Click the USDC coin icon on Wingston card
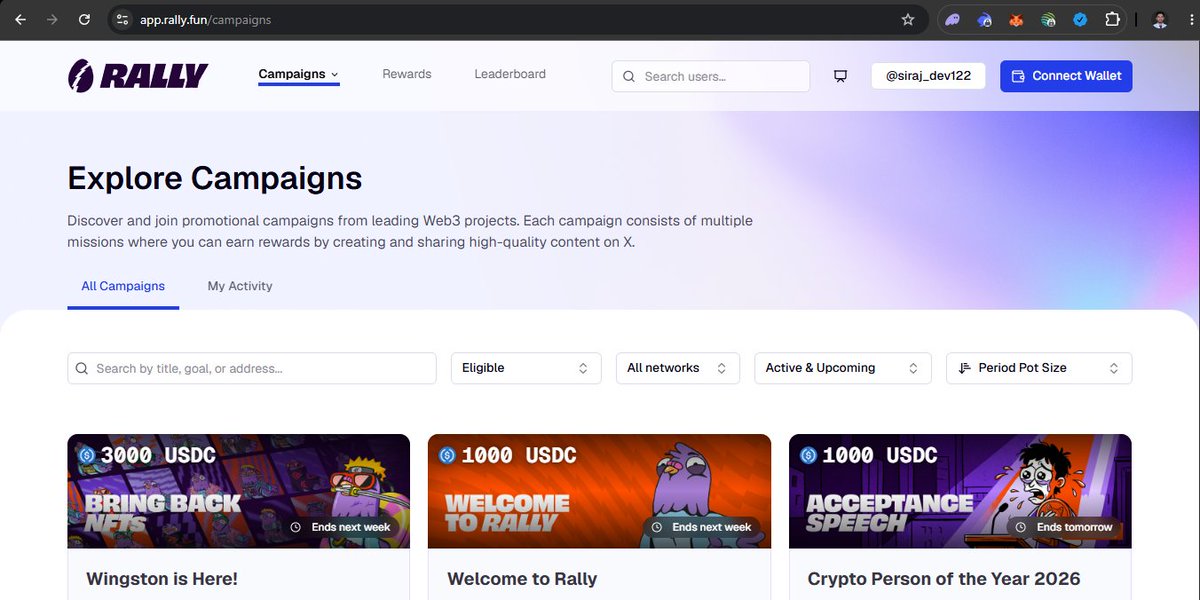 coord(86,455)
